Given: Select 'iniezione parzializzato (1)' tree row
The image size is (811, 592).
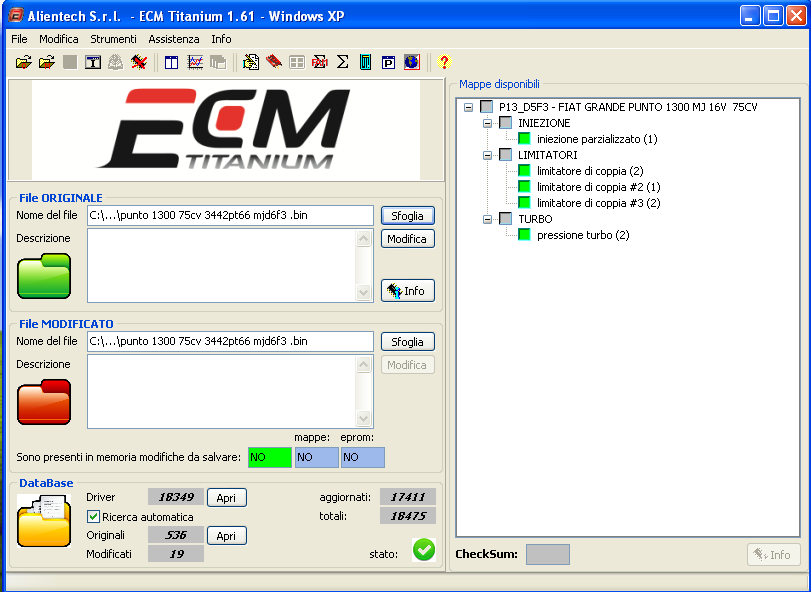Looking at the screenshot, I should (597, 139).
